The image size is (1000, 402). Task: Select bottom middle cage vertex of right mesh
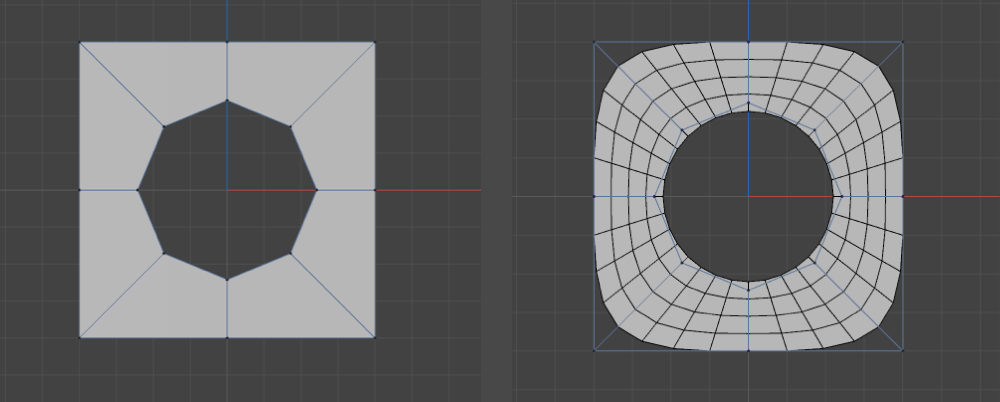[x=748, y=350]
